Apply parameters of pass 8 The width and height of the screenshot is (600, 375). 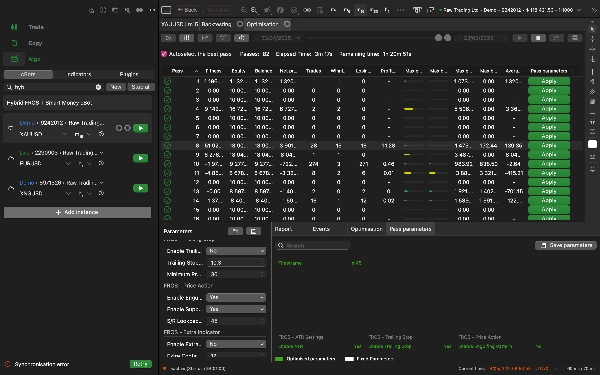click(549, 145)
